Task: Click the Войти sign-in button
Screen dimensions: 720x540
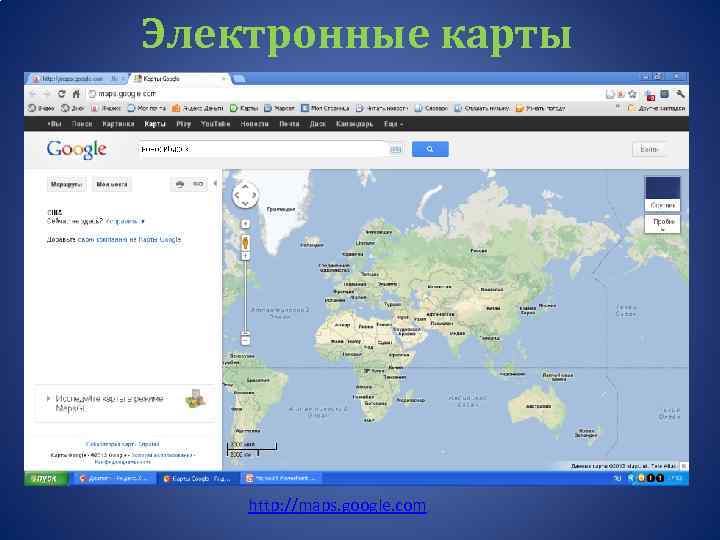Action: pyautogui.click(x=648, y=149)
